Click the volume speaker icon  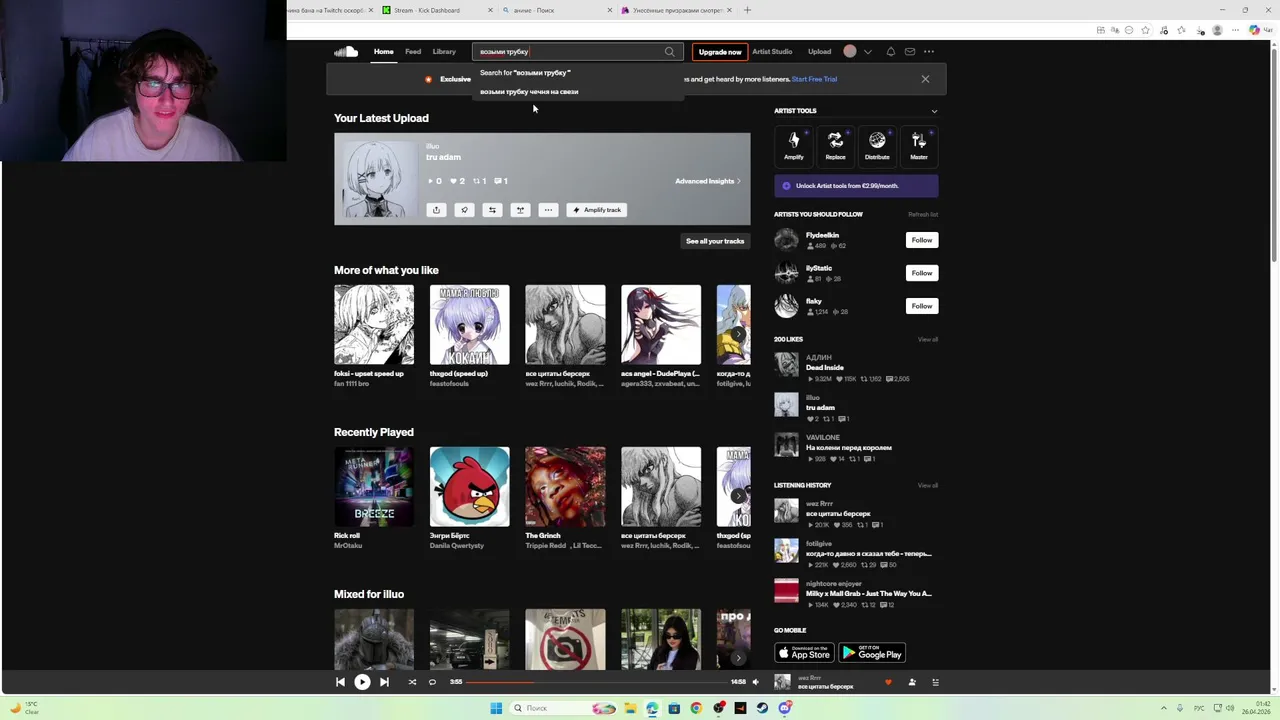pos(755,682)
